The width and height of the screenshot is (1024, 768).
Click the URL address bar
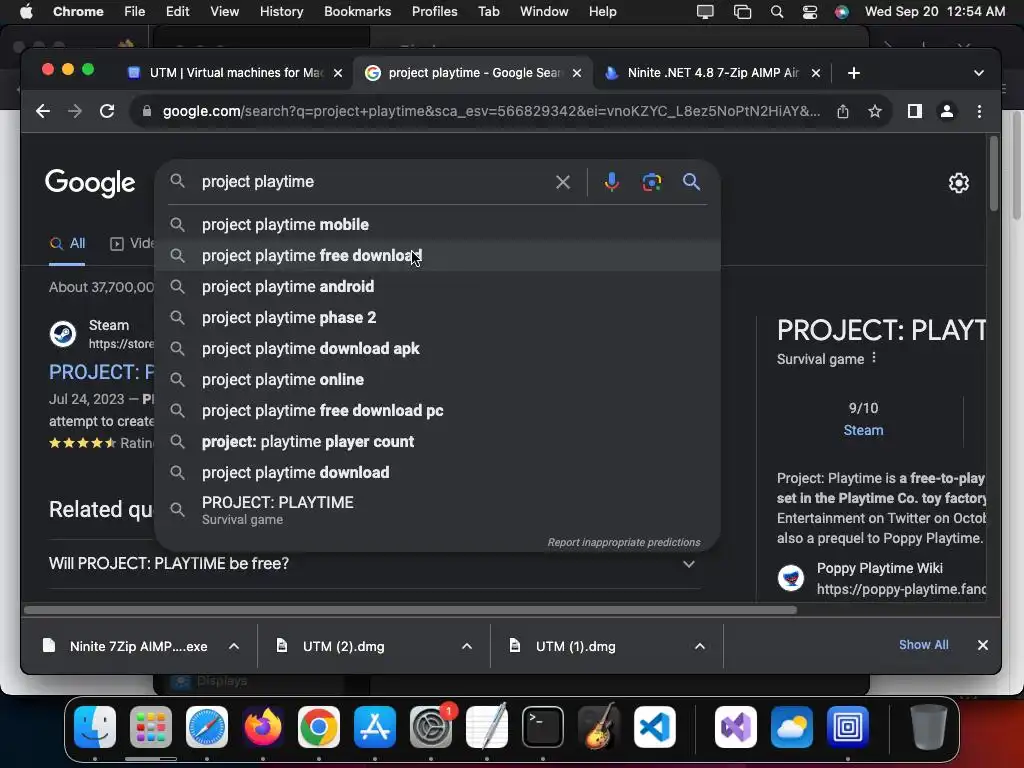click(491, 112)
